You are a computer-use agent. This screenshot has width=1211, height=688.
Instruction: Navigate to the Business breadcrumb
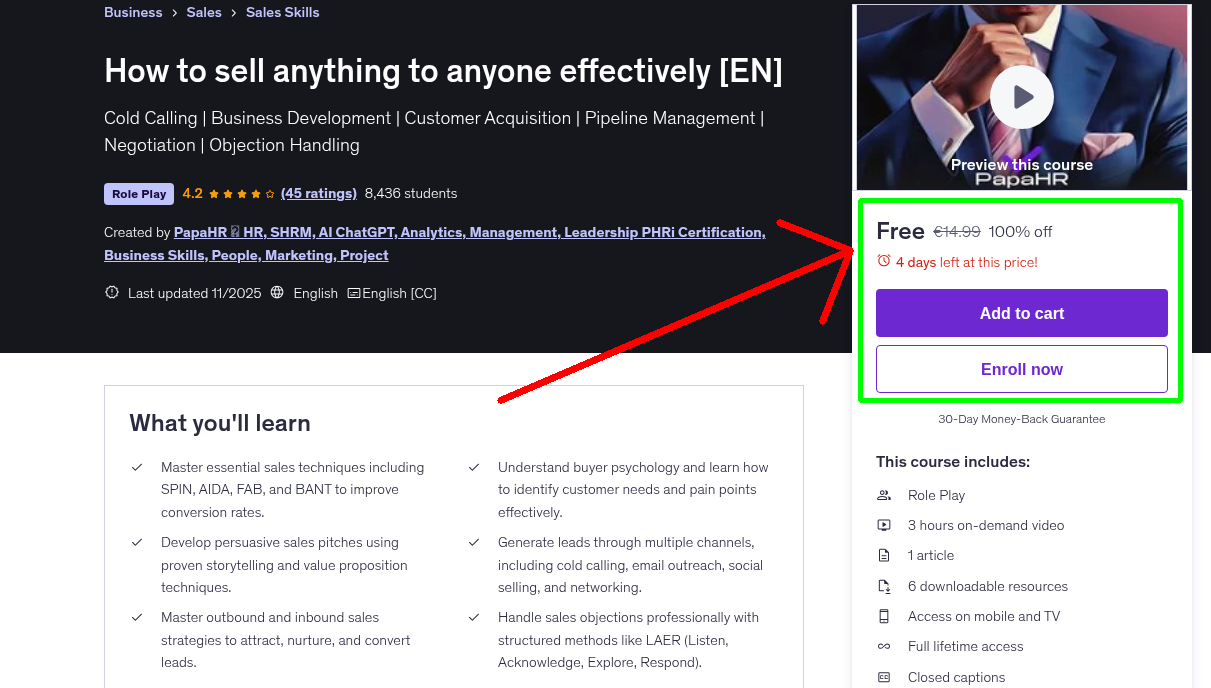click(x=133, y=12)
